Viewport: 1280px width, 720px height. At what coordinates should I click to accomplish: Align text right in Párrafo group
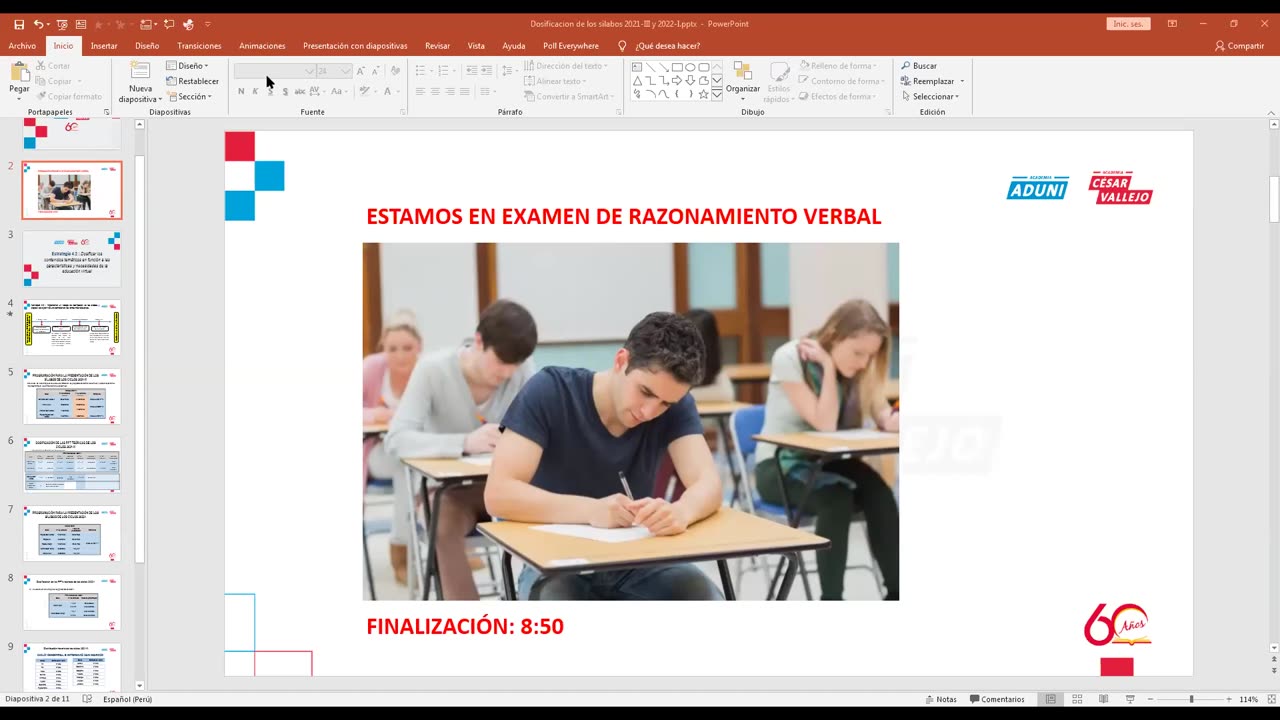click(x=450, y=91)
